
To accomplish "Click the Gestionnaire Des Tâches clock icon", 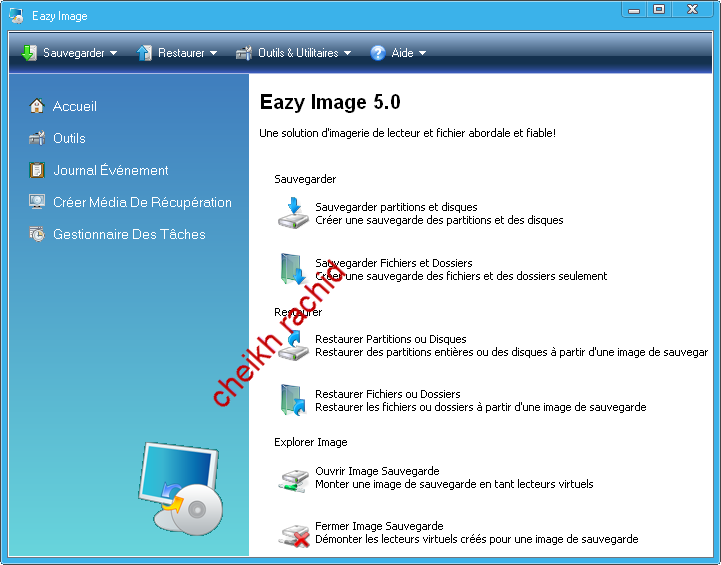I will click(37, 234).
